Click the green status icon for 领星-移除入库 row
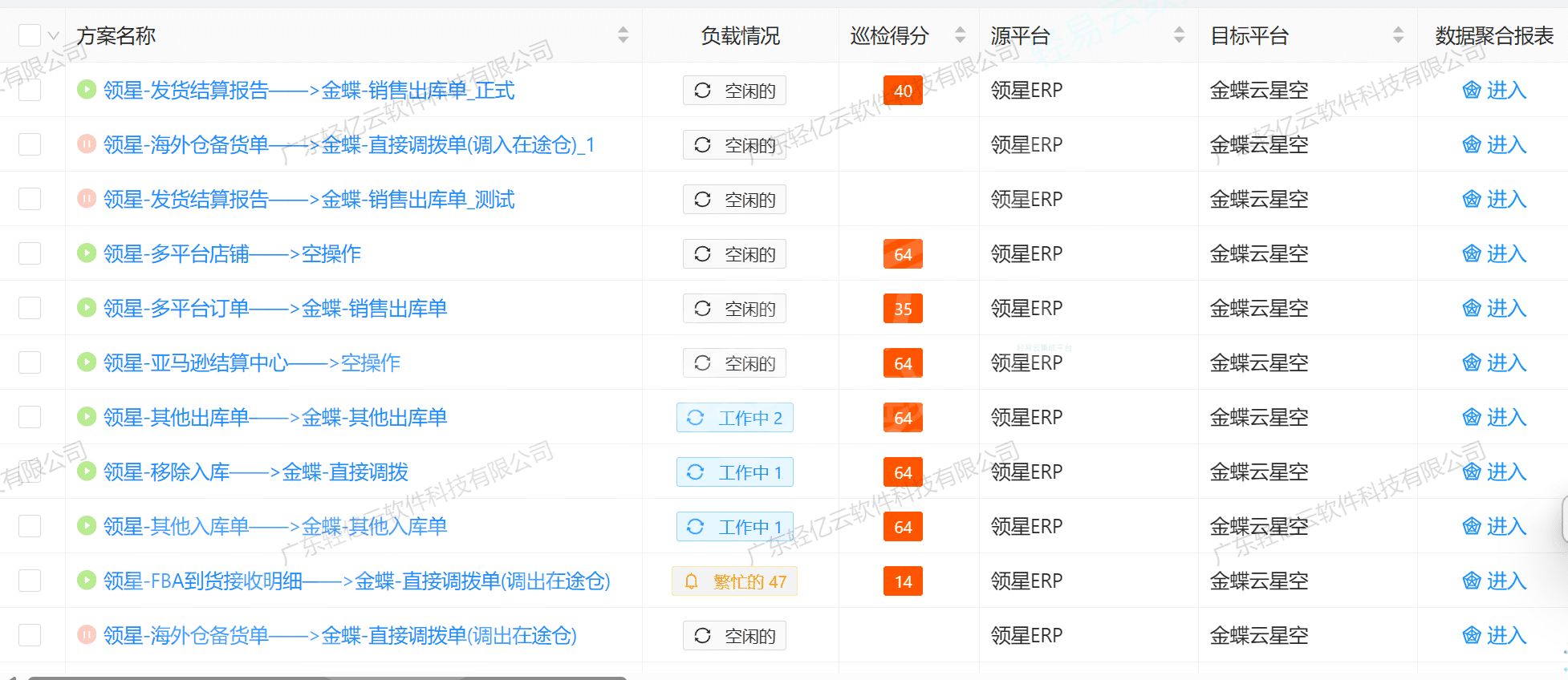 (87, 472)
